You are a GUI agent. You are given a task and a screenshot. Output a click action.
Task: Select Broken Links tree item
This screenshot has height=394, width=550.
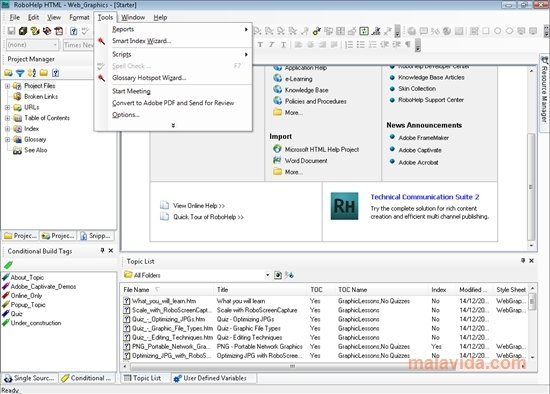click(x=41, y=96)
